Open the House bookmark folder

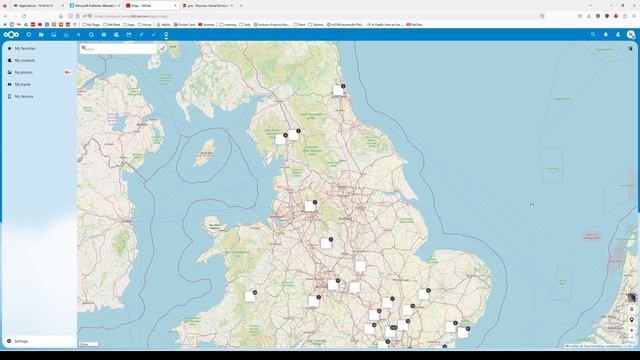[144, 24]
